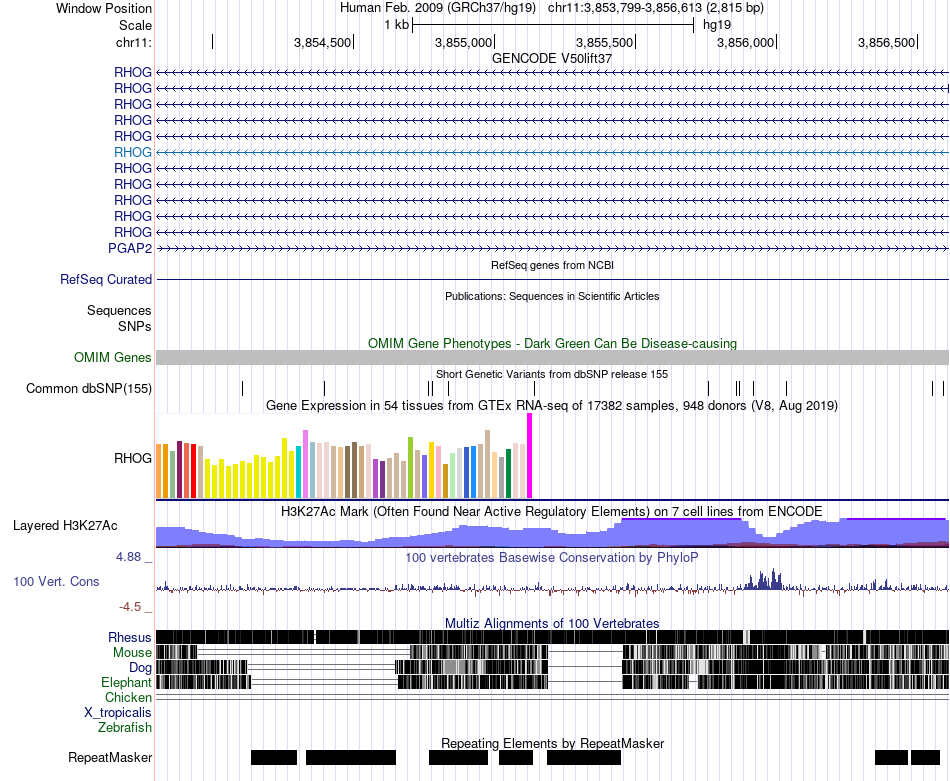This screenshot has height=781, width=950.
Task: Click Publications: Sequences in Scientific Articles title
Action: click(x=552, y=296)
